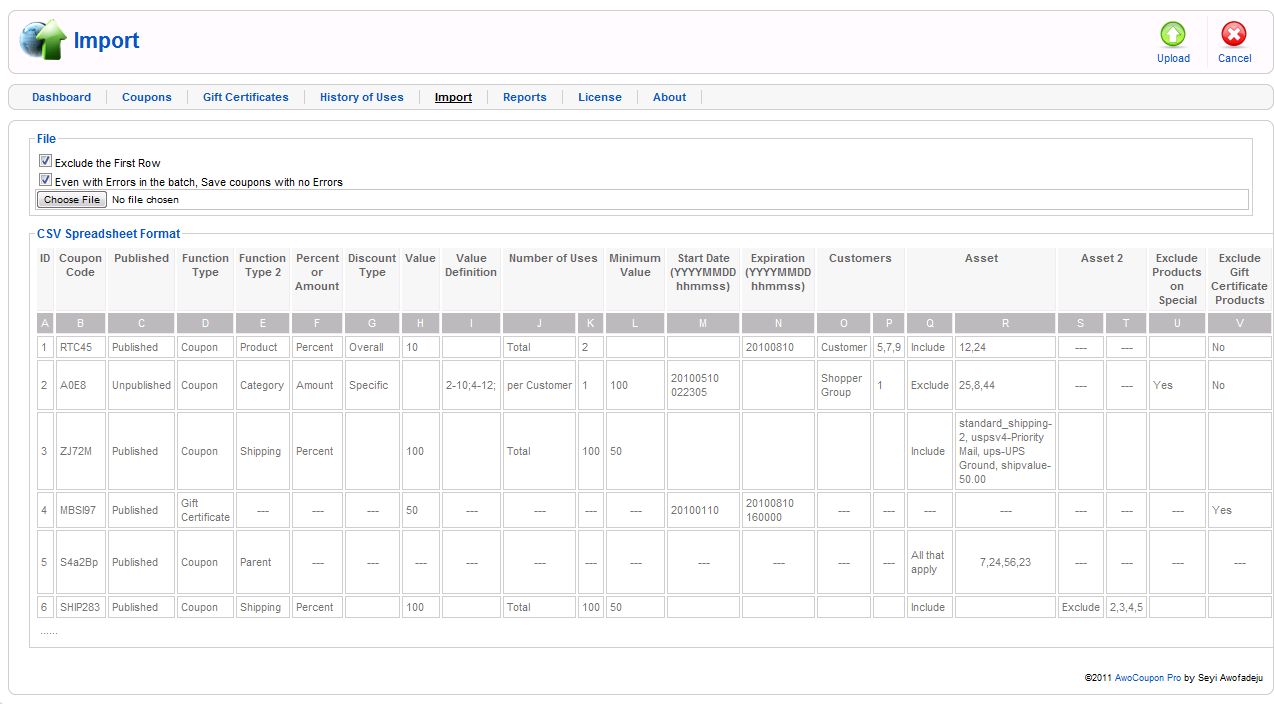The width and height of the screenshot is (1274, 704).
Task: Click the Parent function type cell
Action: click(262, 562)
